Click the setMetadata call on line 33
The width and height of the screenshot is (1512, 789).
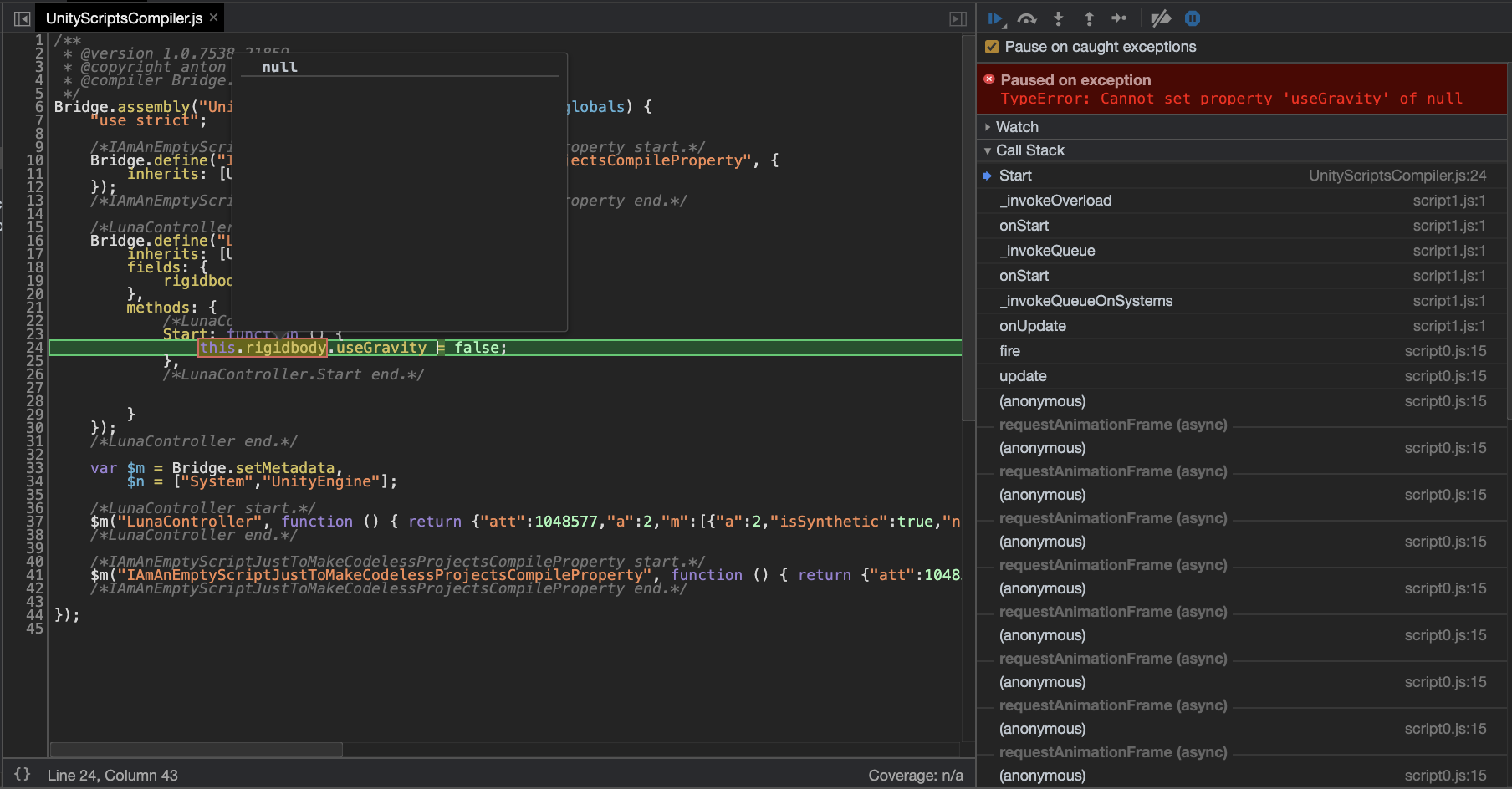click(x=284, y=468)
